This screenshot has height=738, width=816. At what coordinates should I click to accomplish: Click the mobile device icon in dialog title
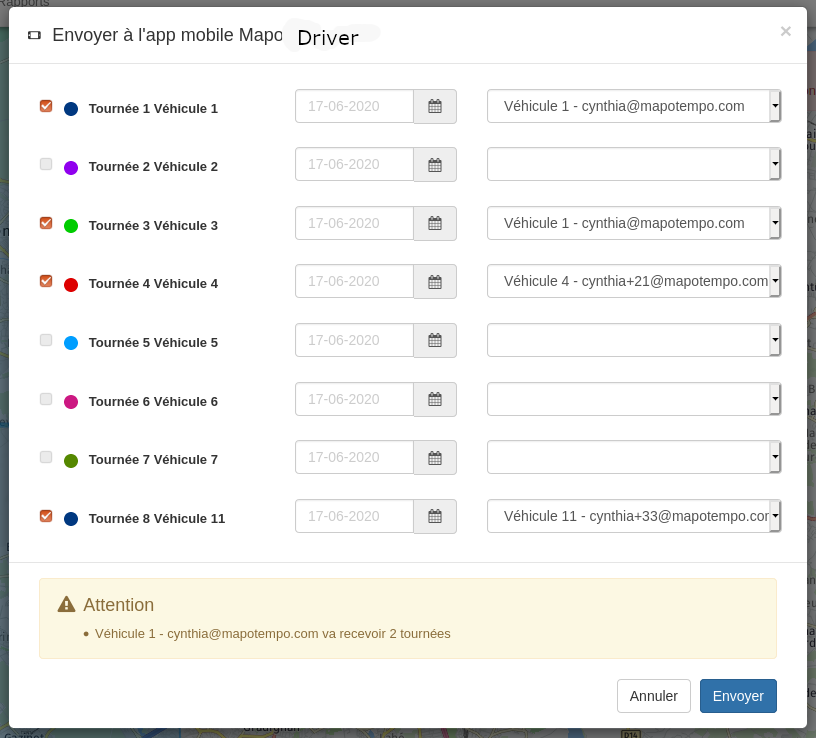pos(34,35)
